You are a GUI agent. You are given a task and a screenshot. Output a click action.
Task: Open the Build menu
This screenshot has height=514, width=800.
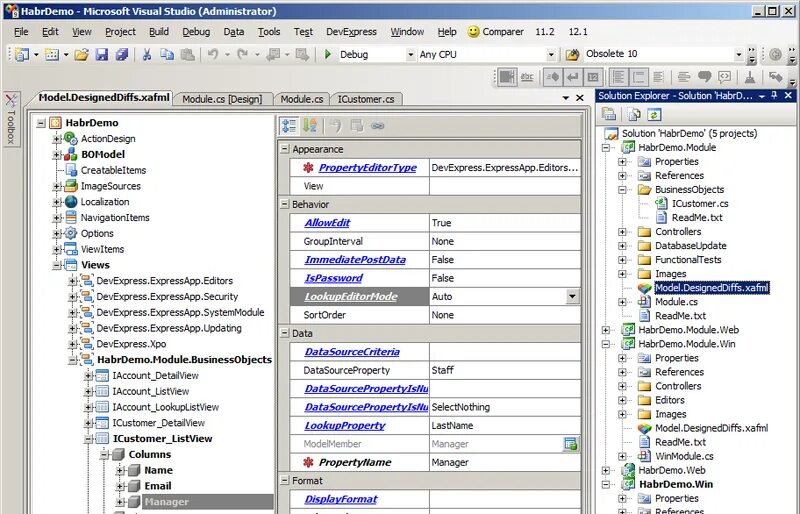[159, 32]
